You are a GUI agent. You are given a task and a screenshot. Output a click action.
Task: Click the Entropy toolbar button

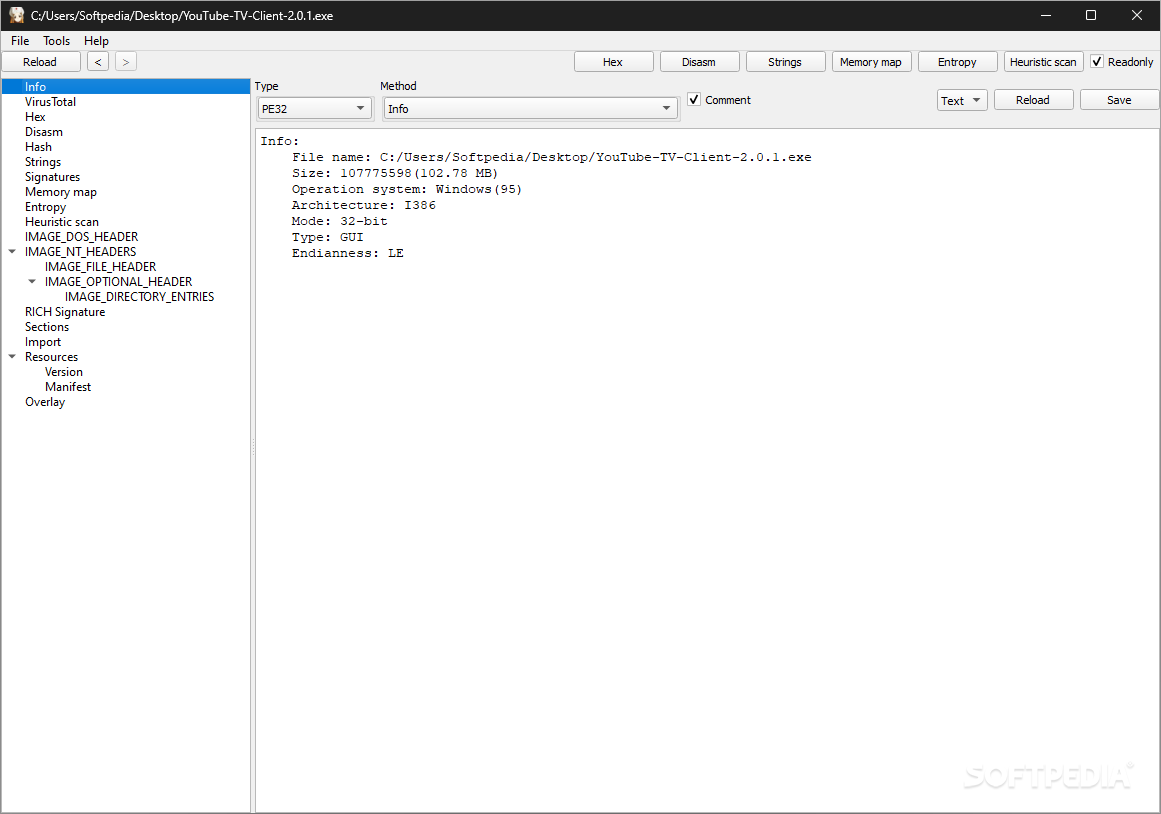(x=957, y=62)
